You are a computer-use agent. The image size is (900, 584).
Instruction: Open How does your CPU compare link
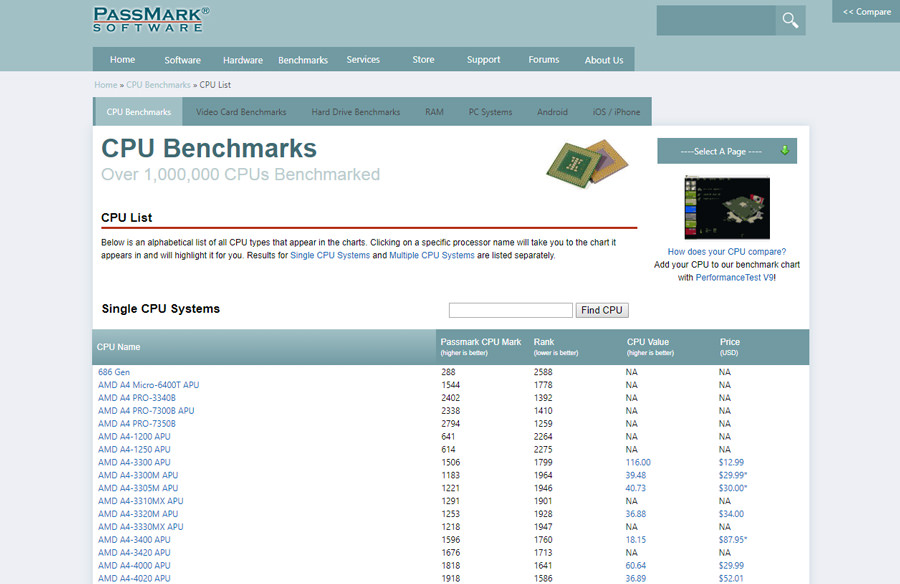727,252
